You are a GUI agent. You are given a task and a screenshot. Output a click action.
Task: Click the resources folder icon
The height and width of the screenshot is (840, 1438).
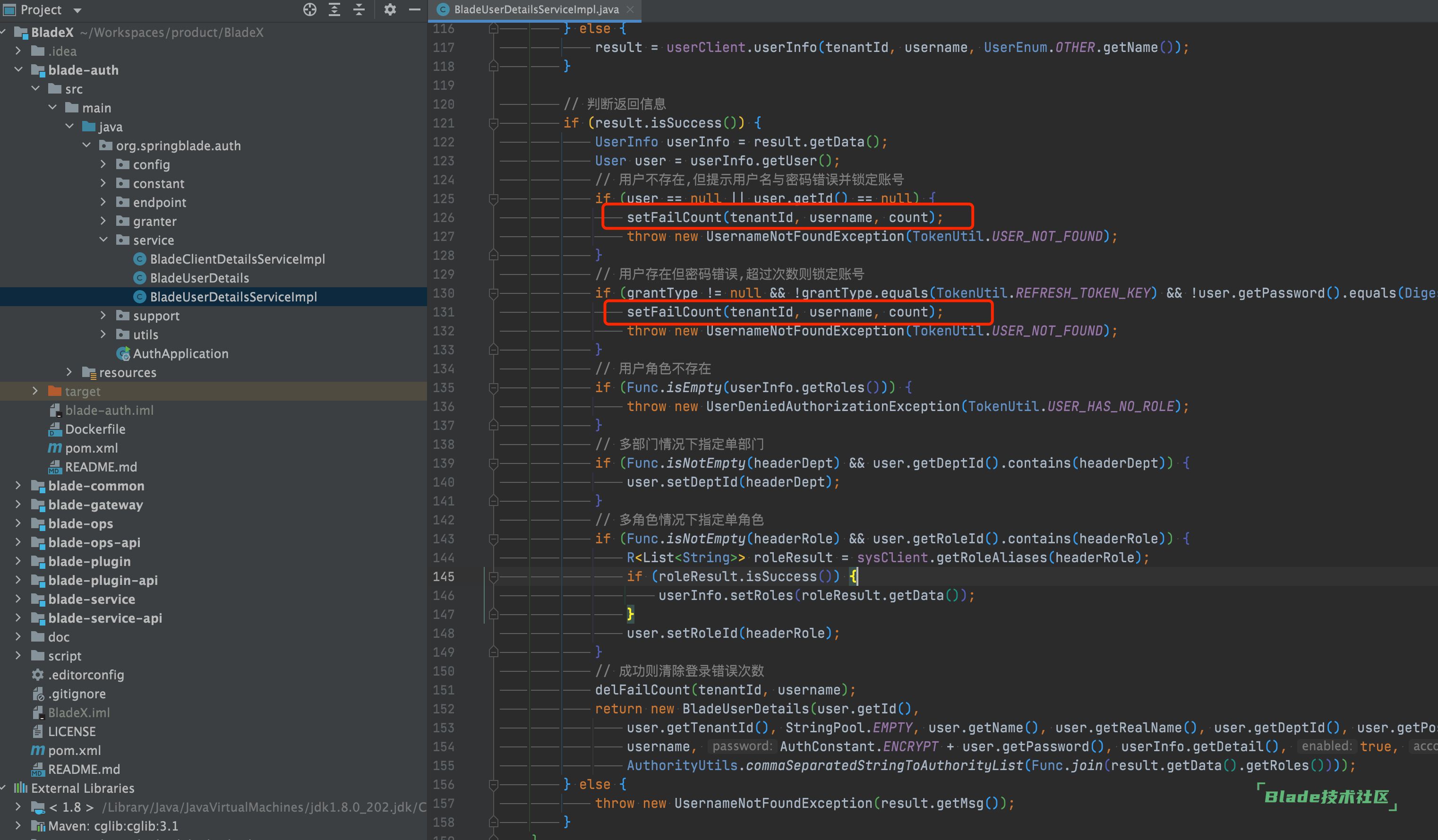(89, 373)
